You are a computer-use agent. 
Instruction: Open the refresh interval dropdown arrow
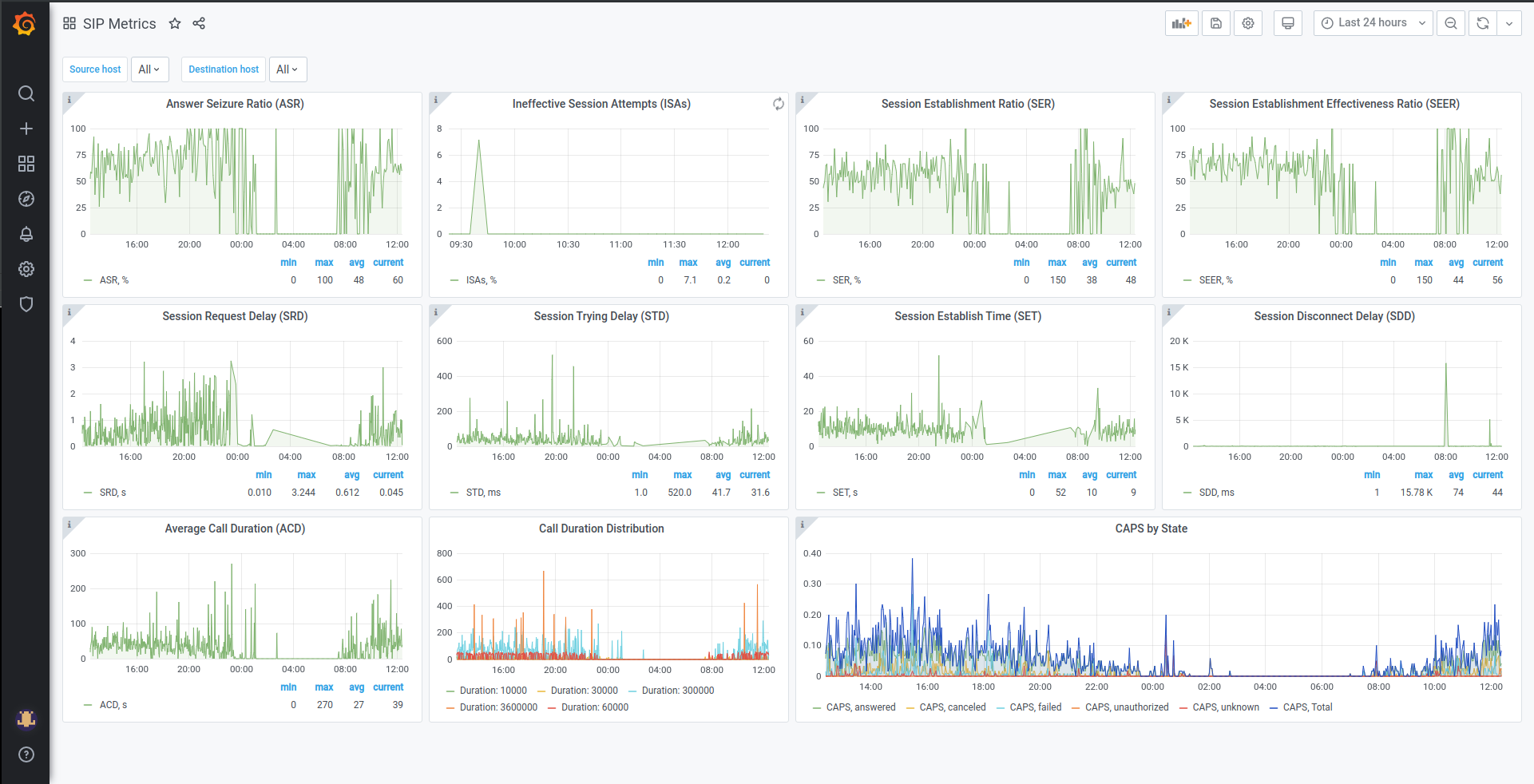coord(1508,23)
